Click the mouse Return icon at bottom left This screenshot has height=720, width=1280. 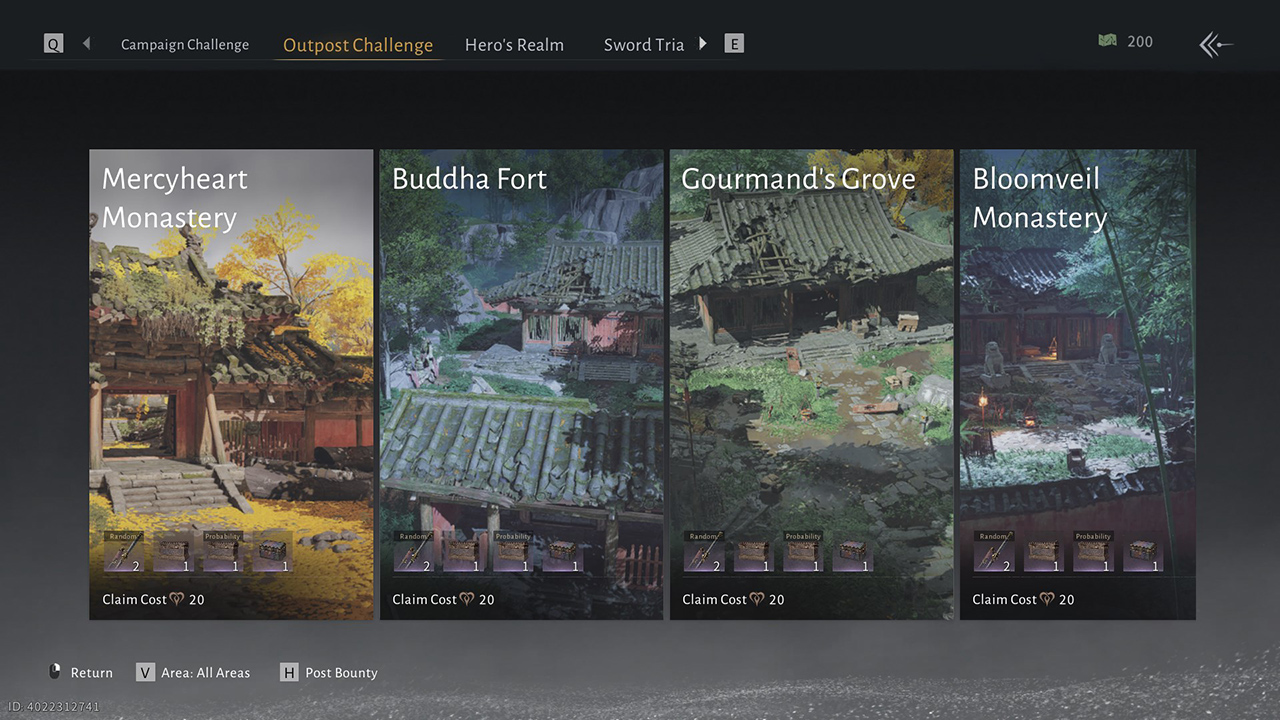click(x=56, y=672)
